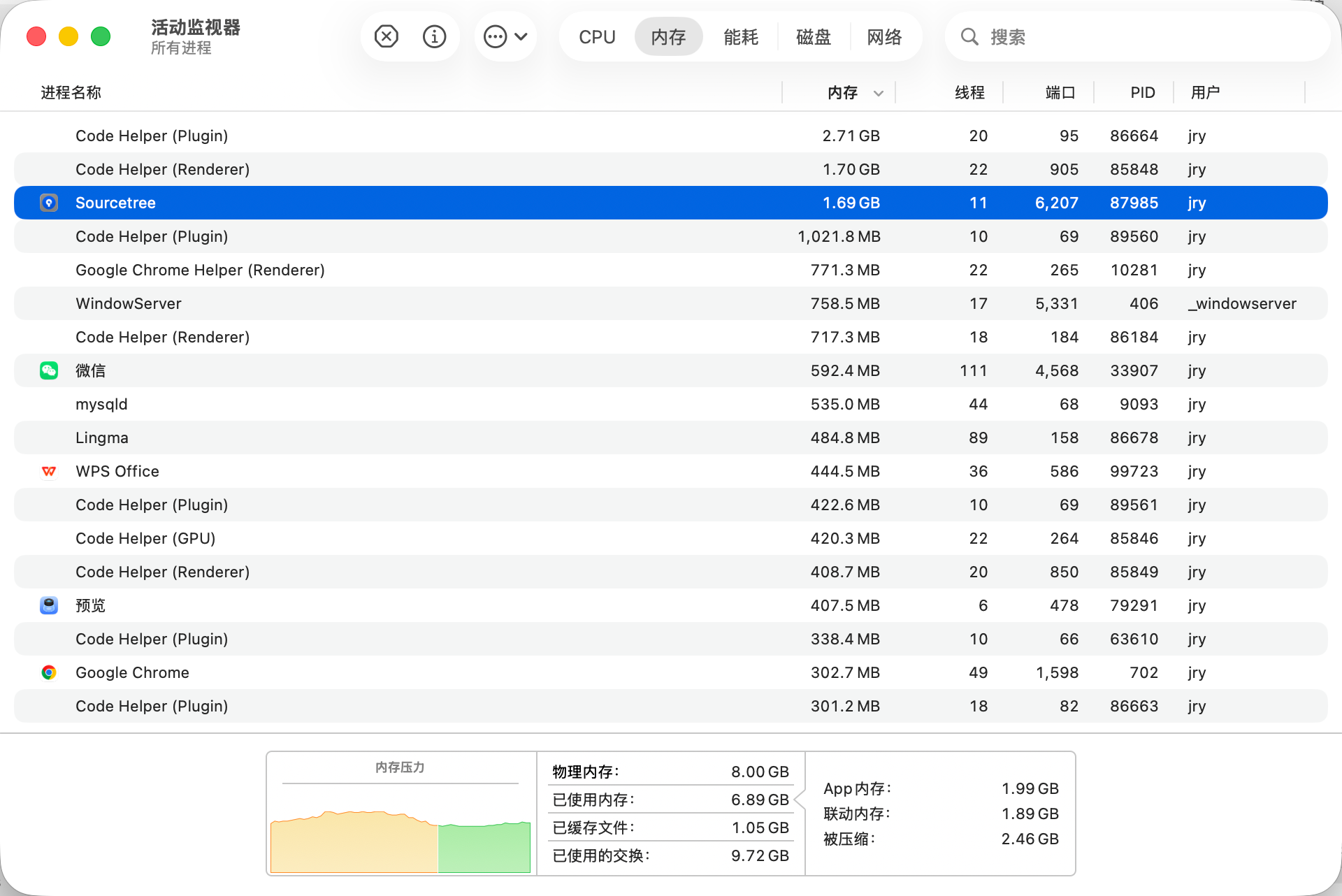Switch to the 能耗 energy tab
Viewport: 1342px width, 896px height.
pos(741,36)
